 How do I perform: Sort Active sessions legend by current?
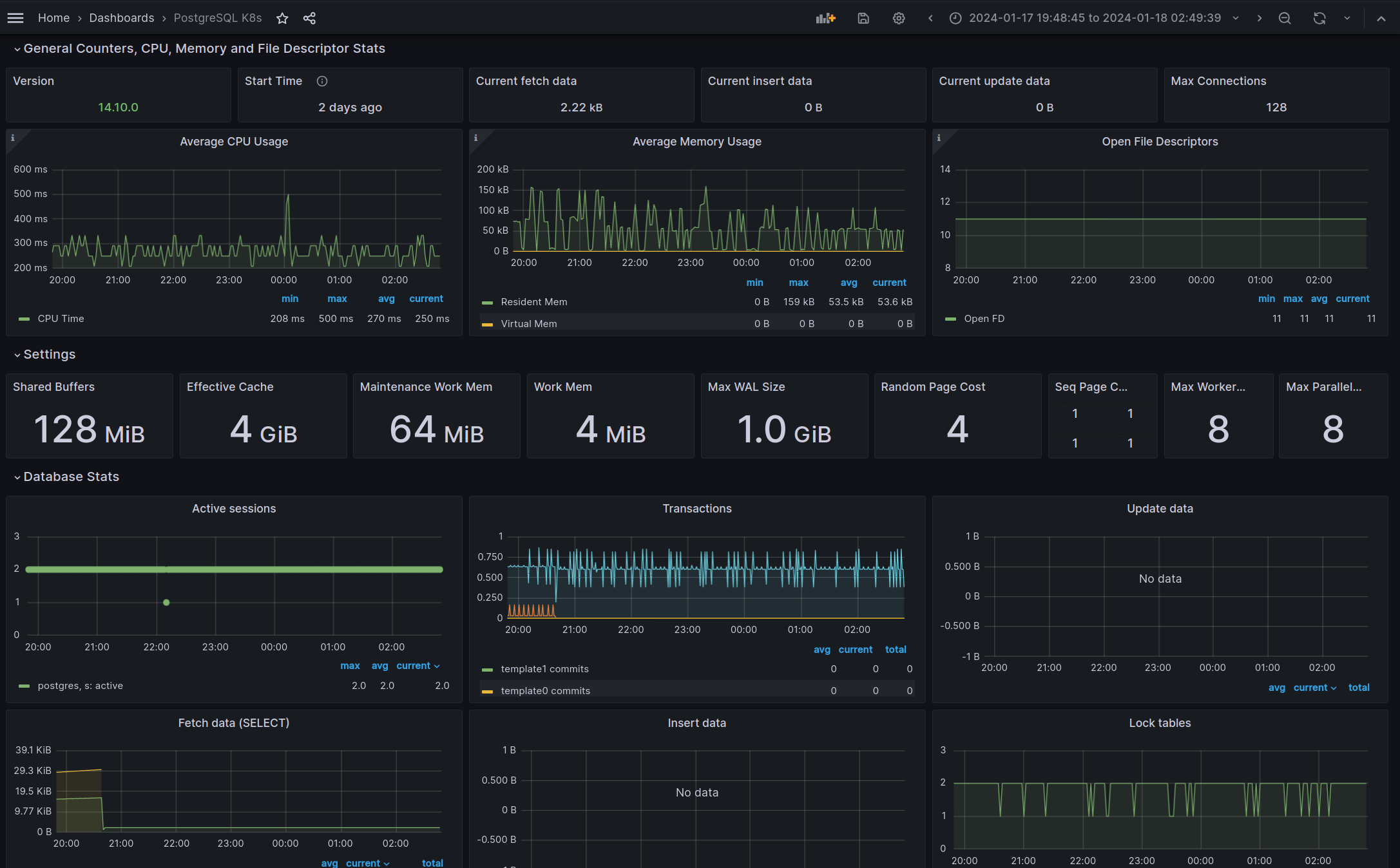click(414, 666)
